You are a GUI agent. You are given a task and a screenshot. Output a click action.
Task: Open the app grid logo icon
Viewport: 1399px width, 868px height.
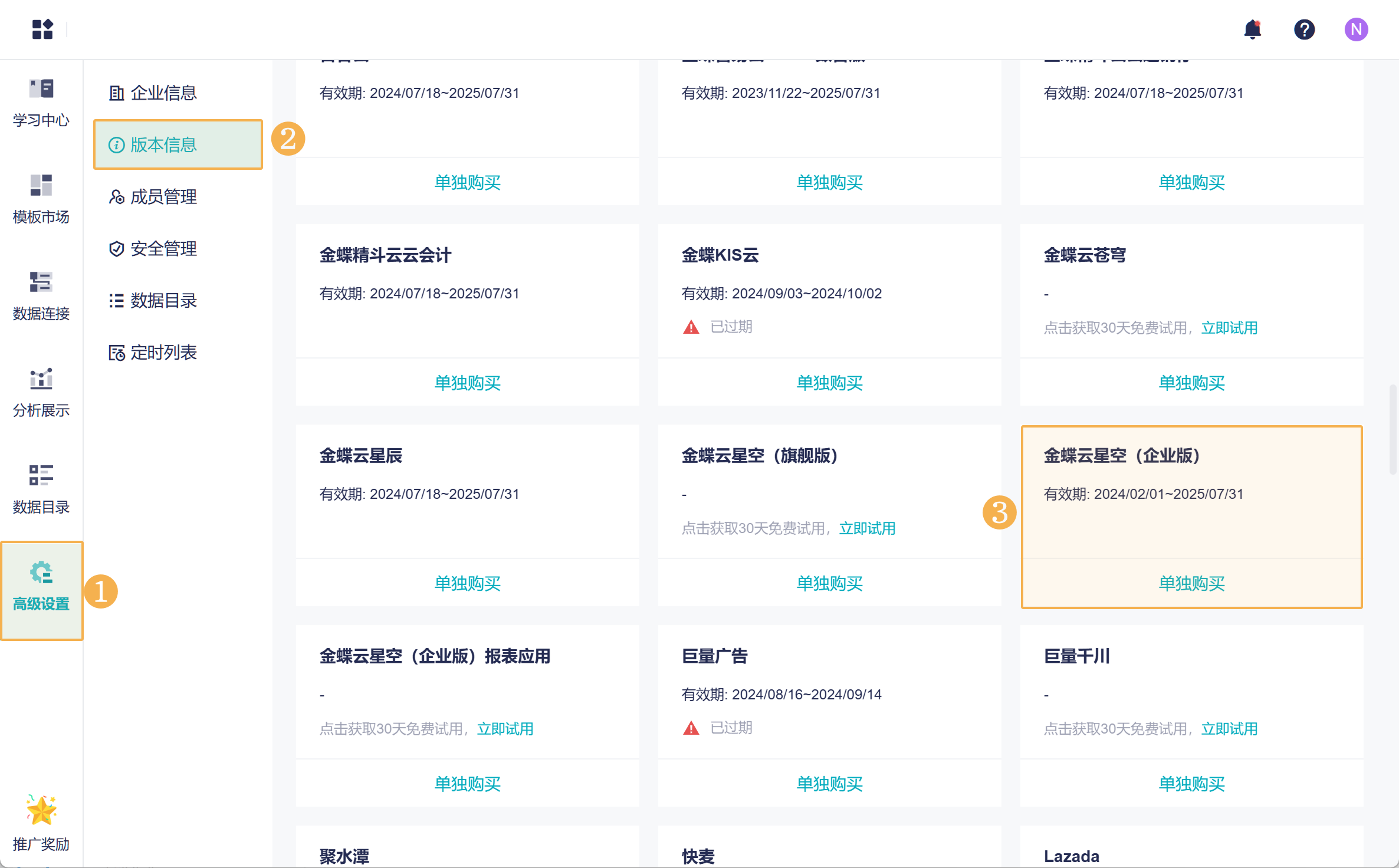coord(42,29)
